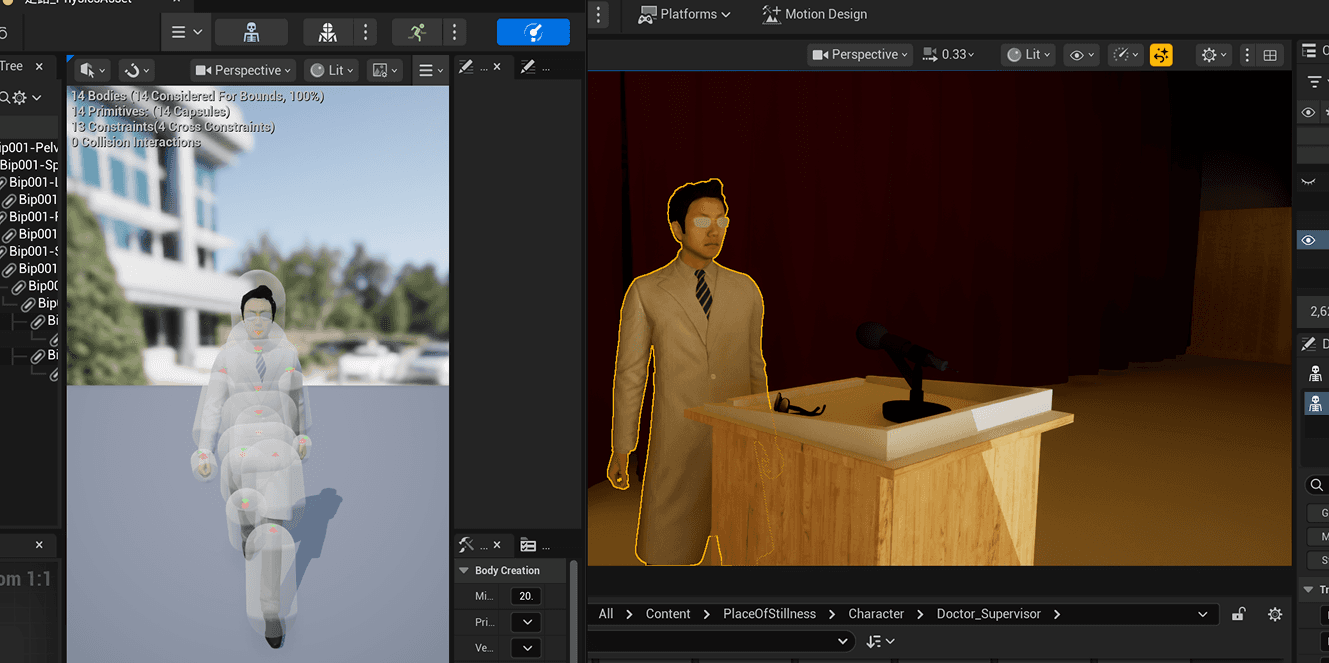Collapse the Body Creation section
Viewport: 1329px width, 663px height.
(464, 570)
